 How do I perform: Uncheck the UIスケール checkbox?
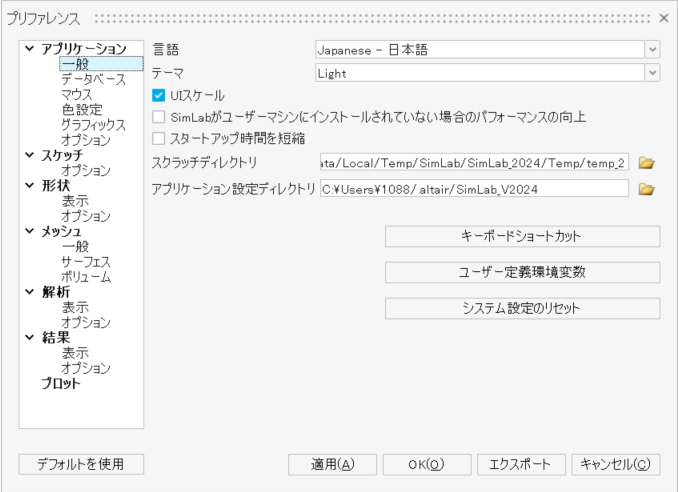point(158,96)
